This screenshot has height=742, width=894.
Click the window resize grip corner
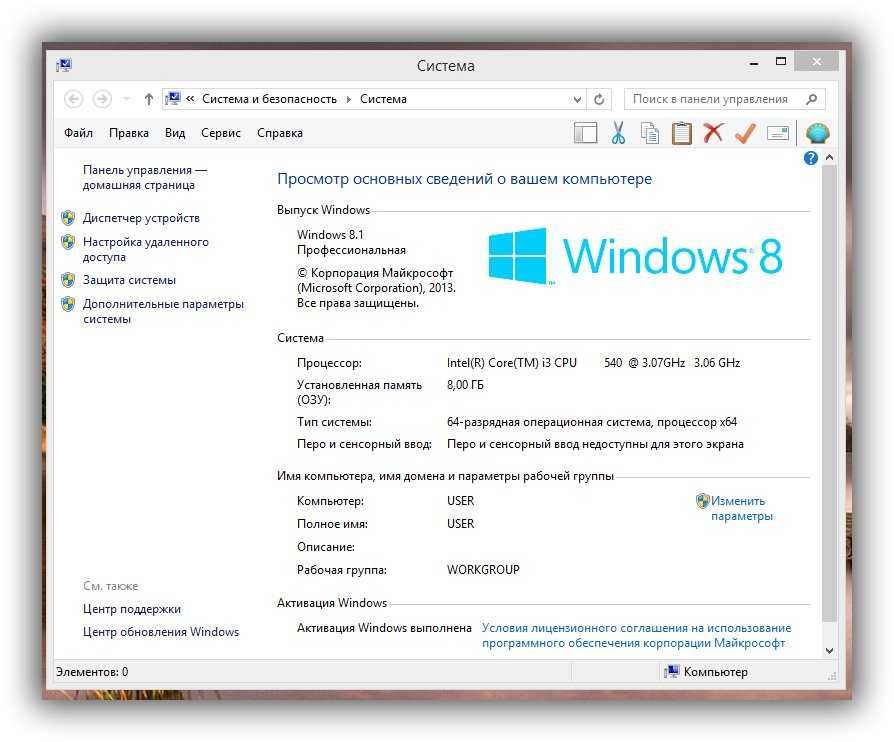tap(832, 675)
